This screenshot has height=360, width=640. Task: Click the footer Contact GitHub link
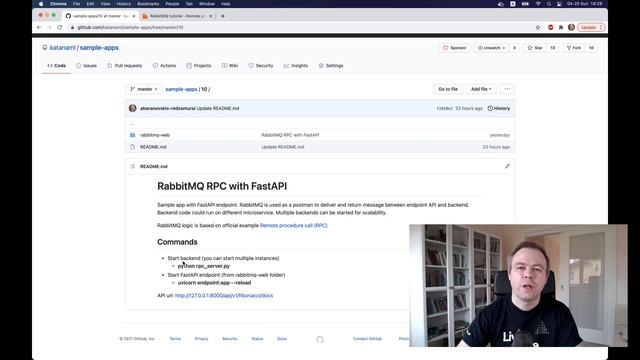pyautogui.click(x=367, y=339)
